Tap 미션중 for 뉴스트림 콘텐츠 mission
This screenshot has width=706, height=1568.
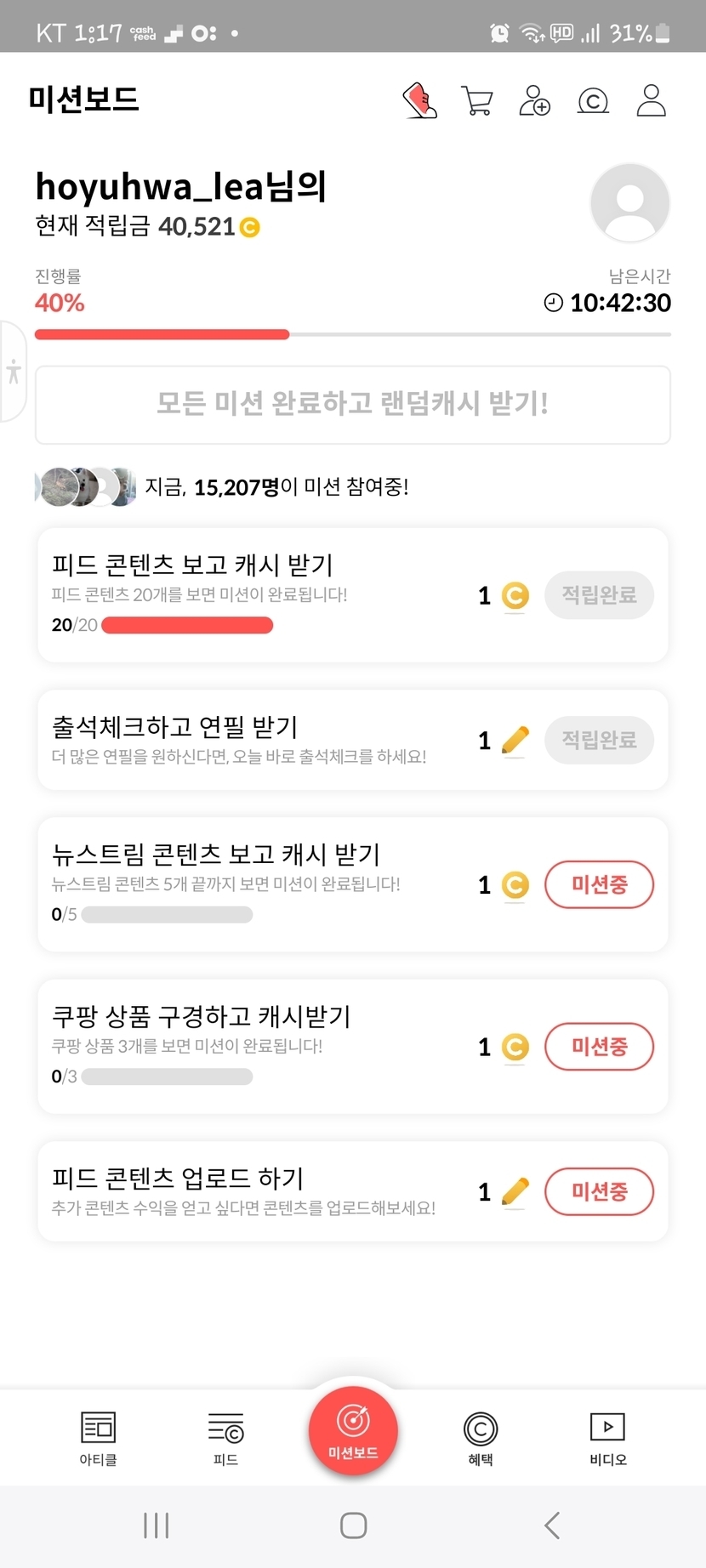point(599,884)
